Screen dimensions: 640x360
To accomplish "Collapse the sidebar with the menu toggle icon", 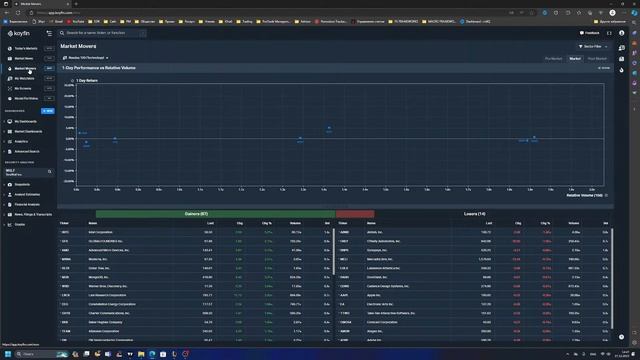I will tap(49, 33).
